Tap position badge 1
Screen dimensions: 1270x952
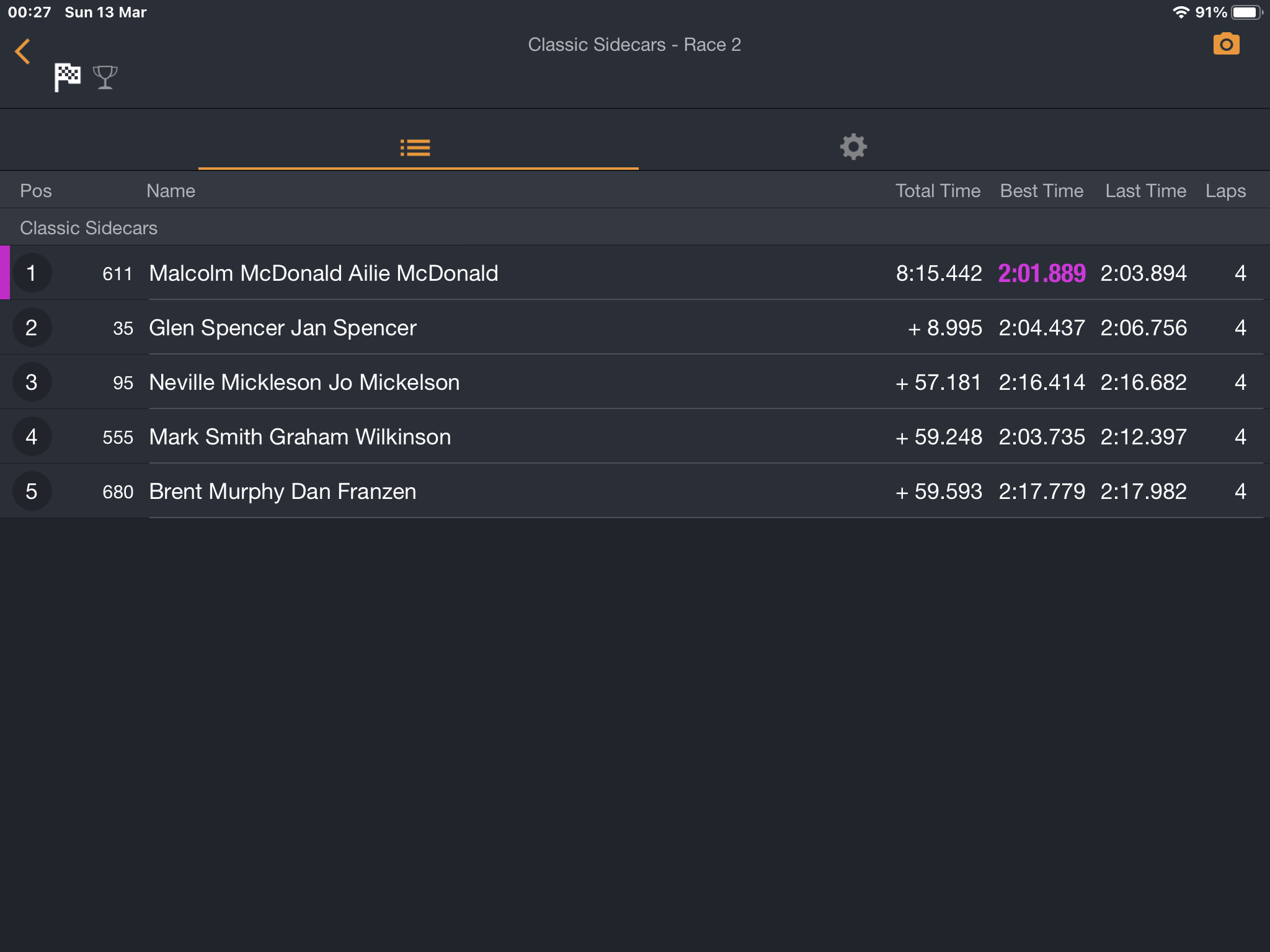(32, 273)
